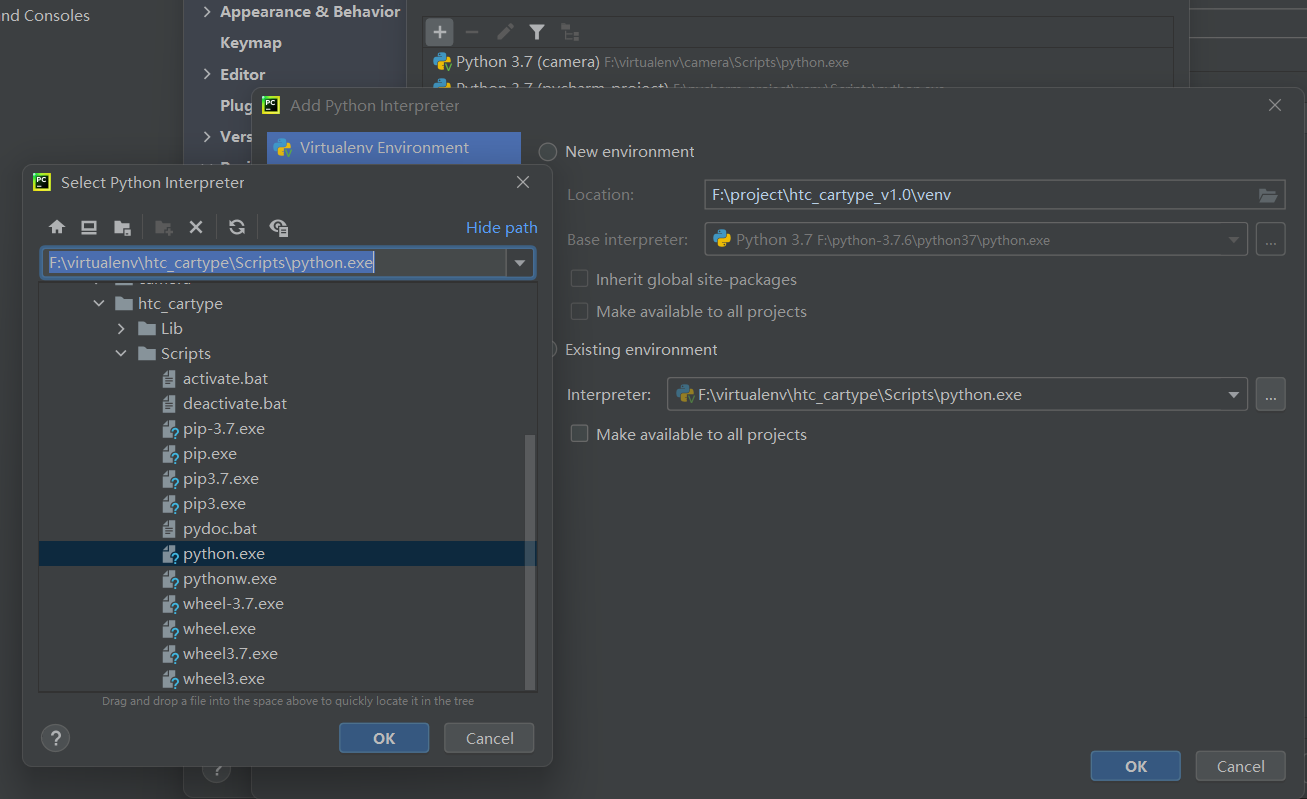Collapse the Scripts folder in the tree
Image resolution: width=1307 pixels, height=799 pixels.
point(121,352)
